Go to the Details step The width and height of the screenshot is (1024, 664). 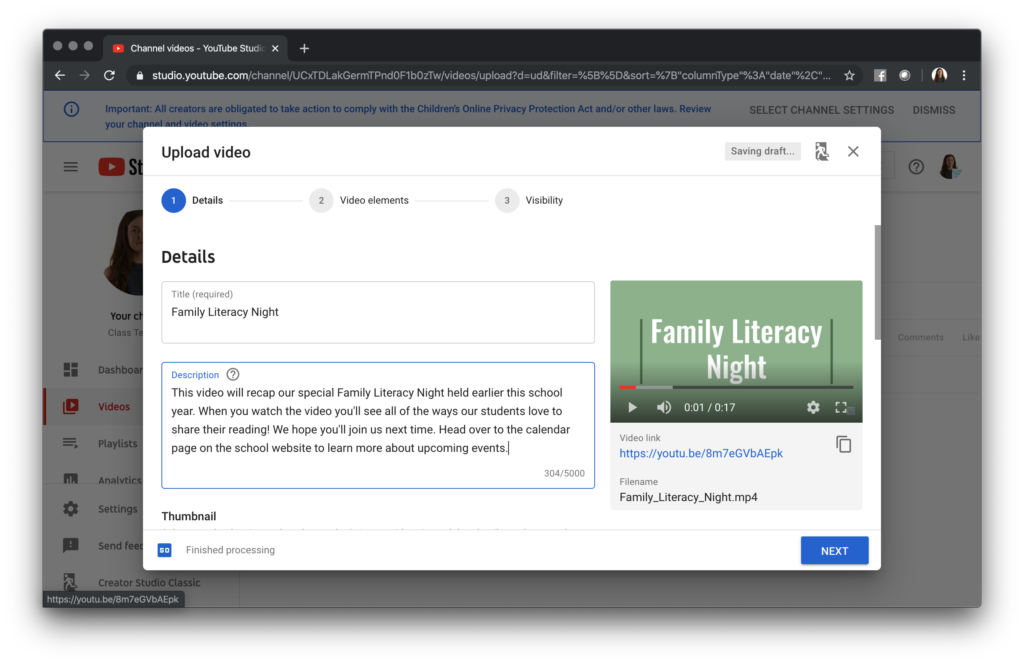192,200
